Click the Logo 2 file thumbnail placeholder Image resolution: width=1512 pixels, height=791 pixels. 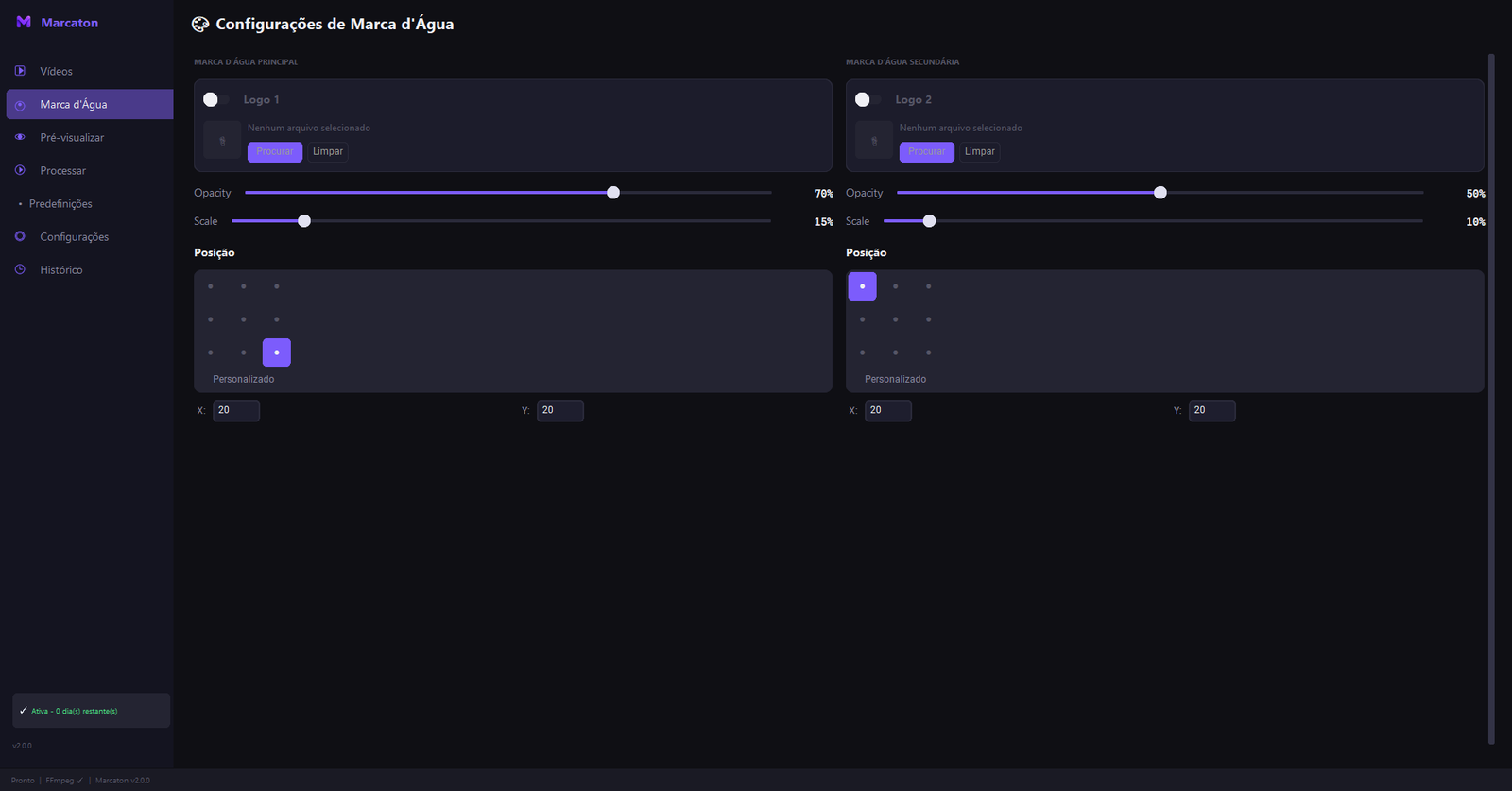874,140
